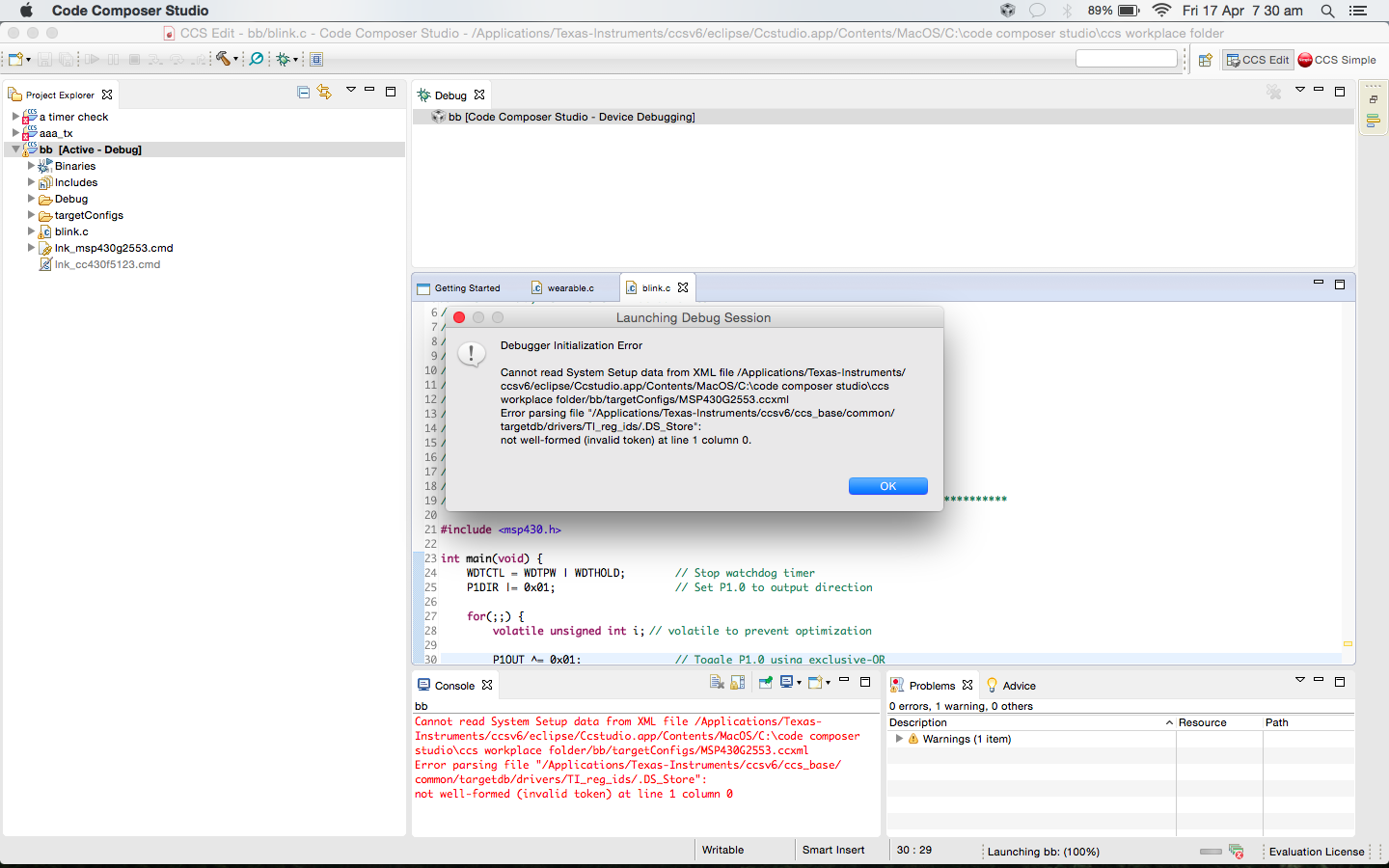The width and height of the screenshot is (1389, 868).
Task: Expand the Includes folder
Action: point(31,182)
